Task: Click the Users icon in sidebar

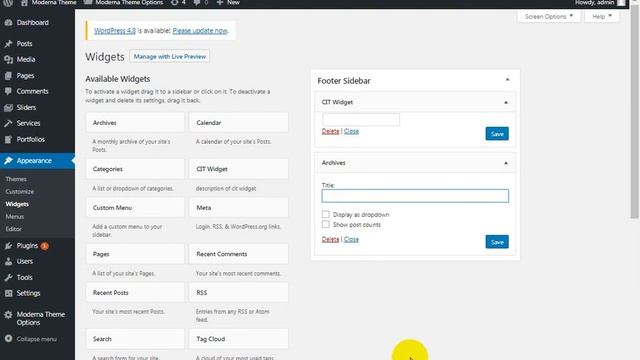Action: tap(8, 262)
